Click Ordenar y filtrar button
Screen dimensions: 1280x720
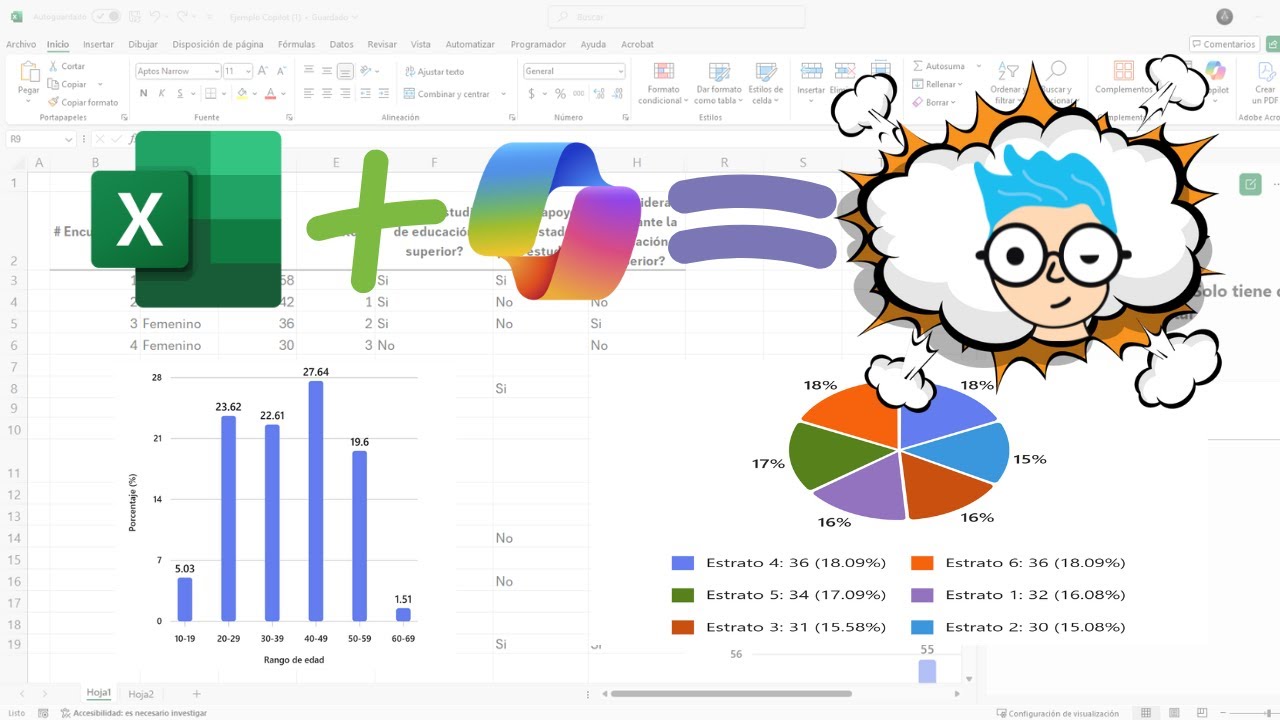click(1006, 83)
